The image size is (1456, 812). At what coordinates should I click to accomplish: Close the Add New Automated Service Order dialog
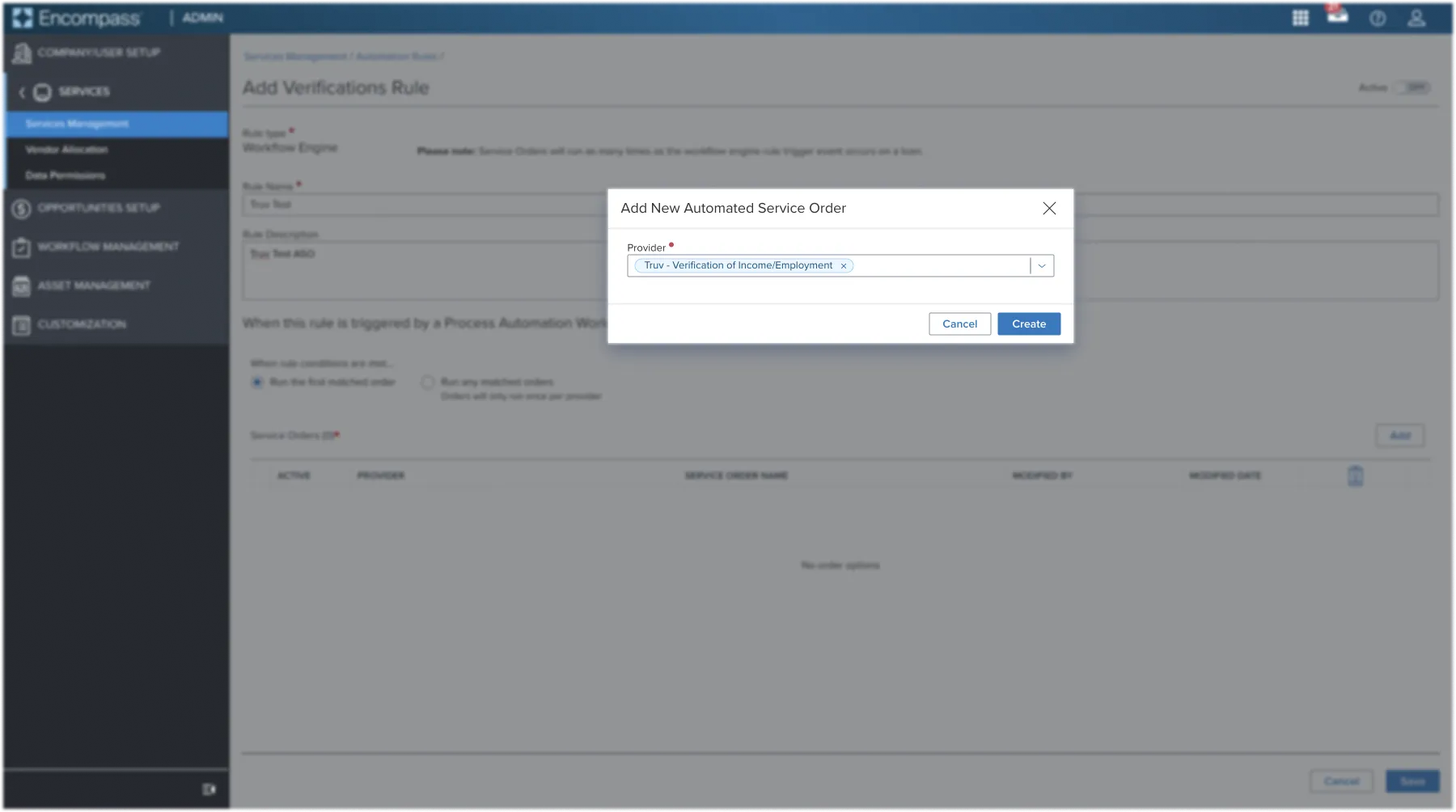point(1049,208)
